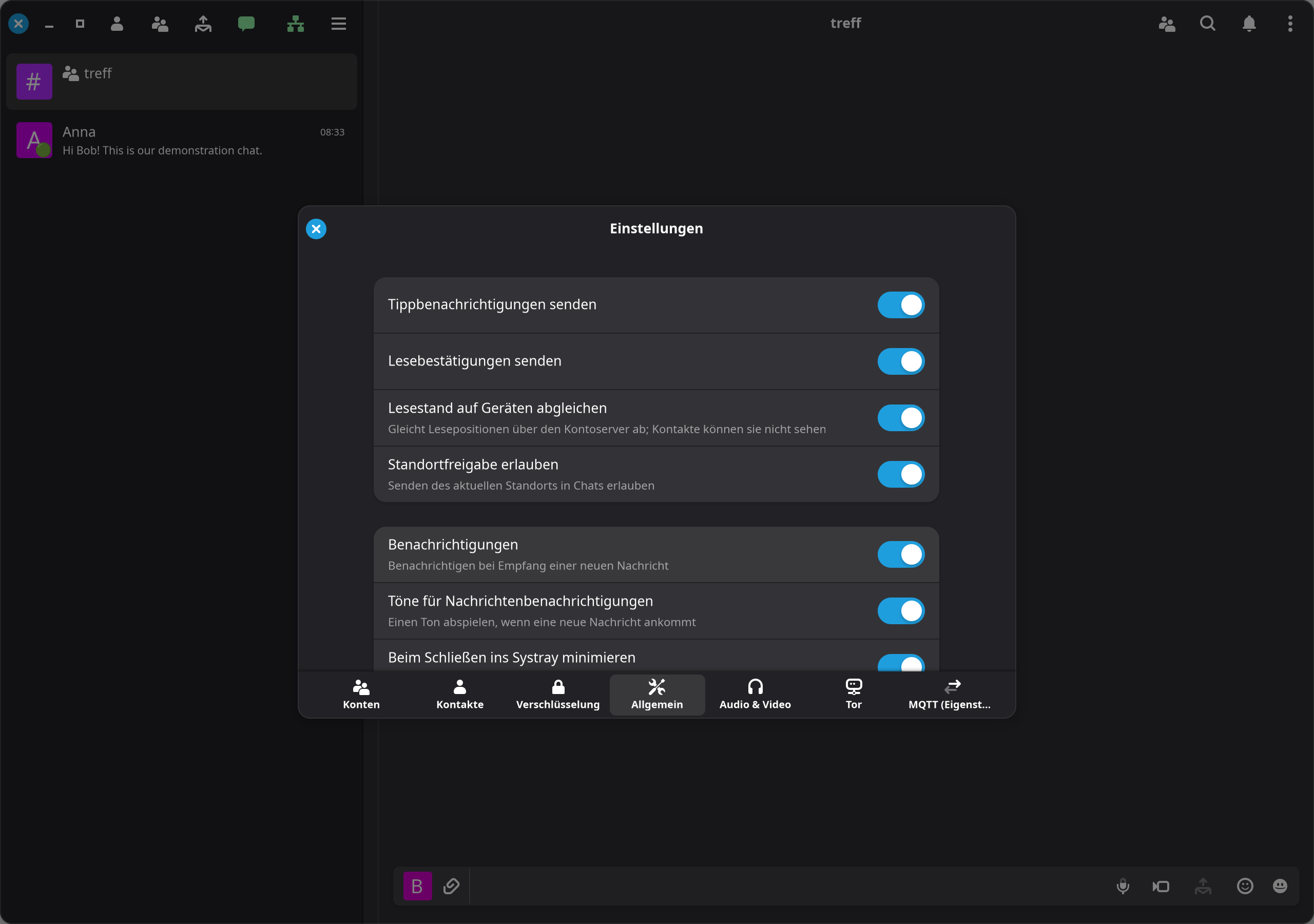Open the Konten settings tab
This screenshot has height=924, width=1314.
(x=361, y=695)
